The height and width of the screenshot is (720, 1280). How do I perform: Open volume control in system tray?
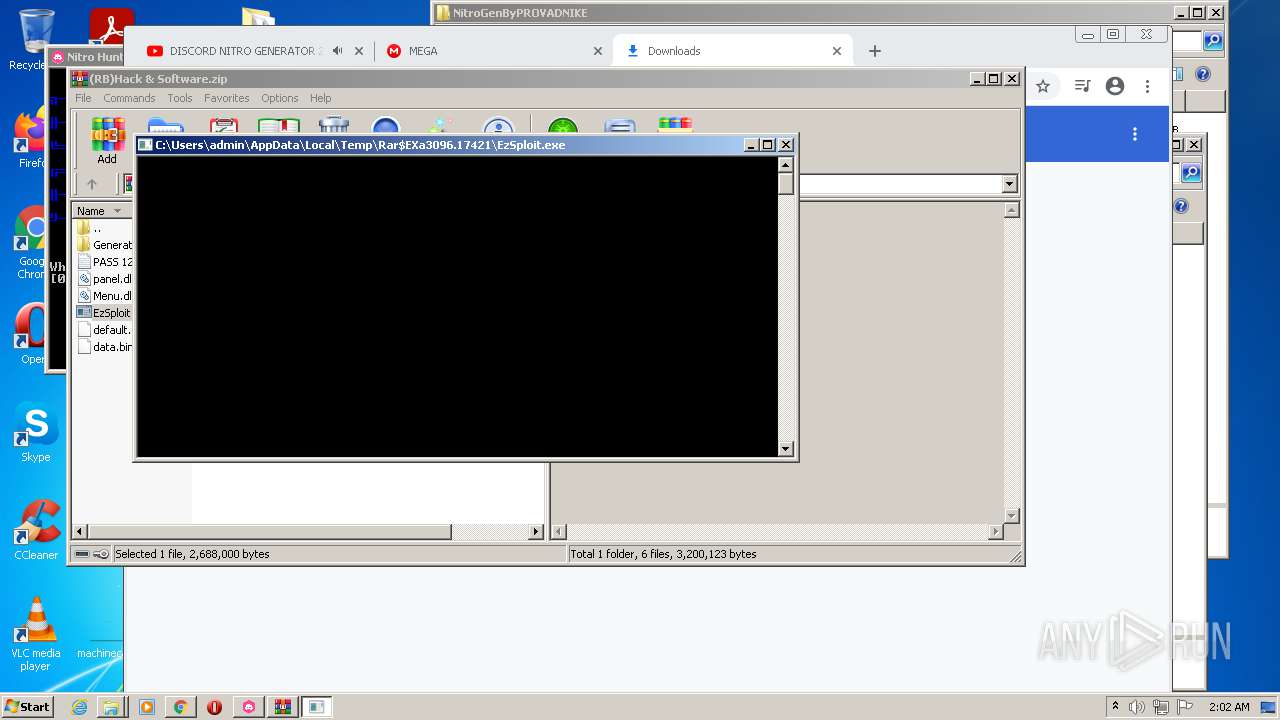(1137, 707)
